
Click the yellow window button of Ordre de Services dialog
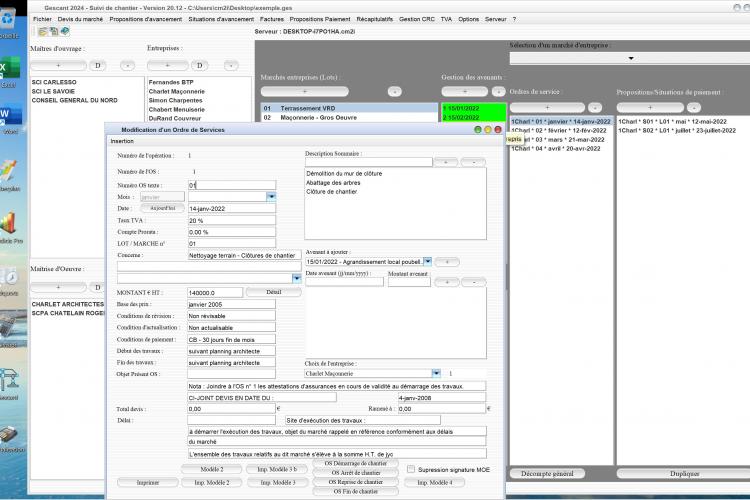point(487,130)
